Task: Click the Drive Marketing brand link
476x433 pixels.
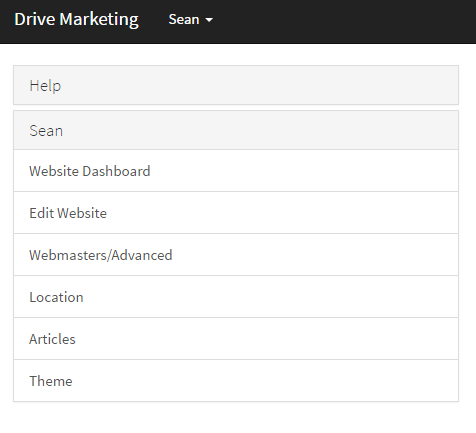Action: (x=76, y=19)
